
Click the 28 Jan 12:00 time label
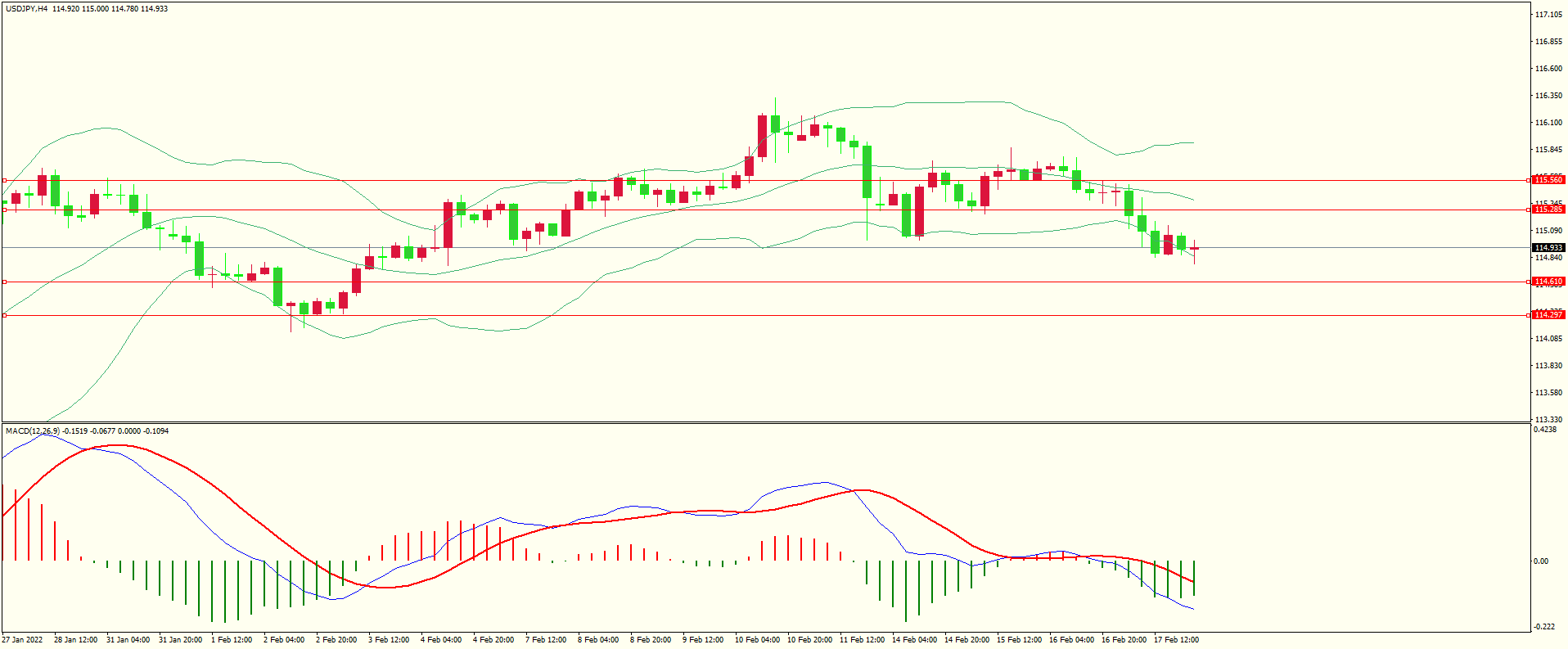(75, 640)
